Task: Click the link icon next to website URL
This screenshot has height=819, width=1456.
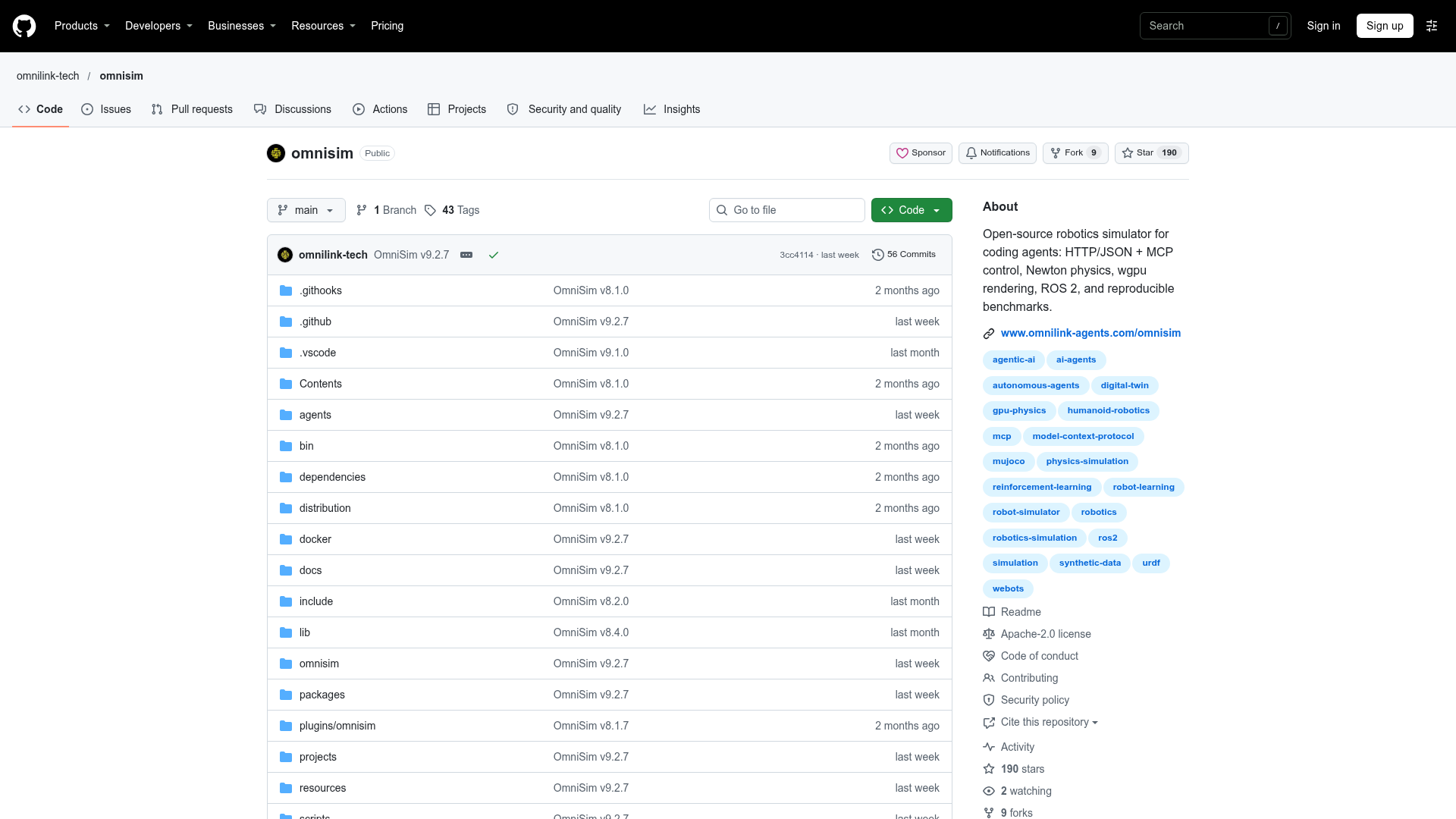Action: click(989, 334)
